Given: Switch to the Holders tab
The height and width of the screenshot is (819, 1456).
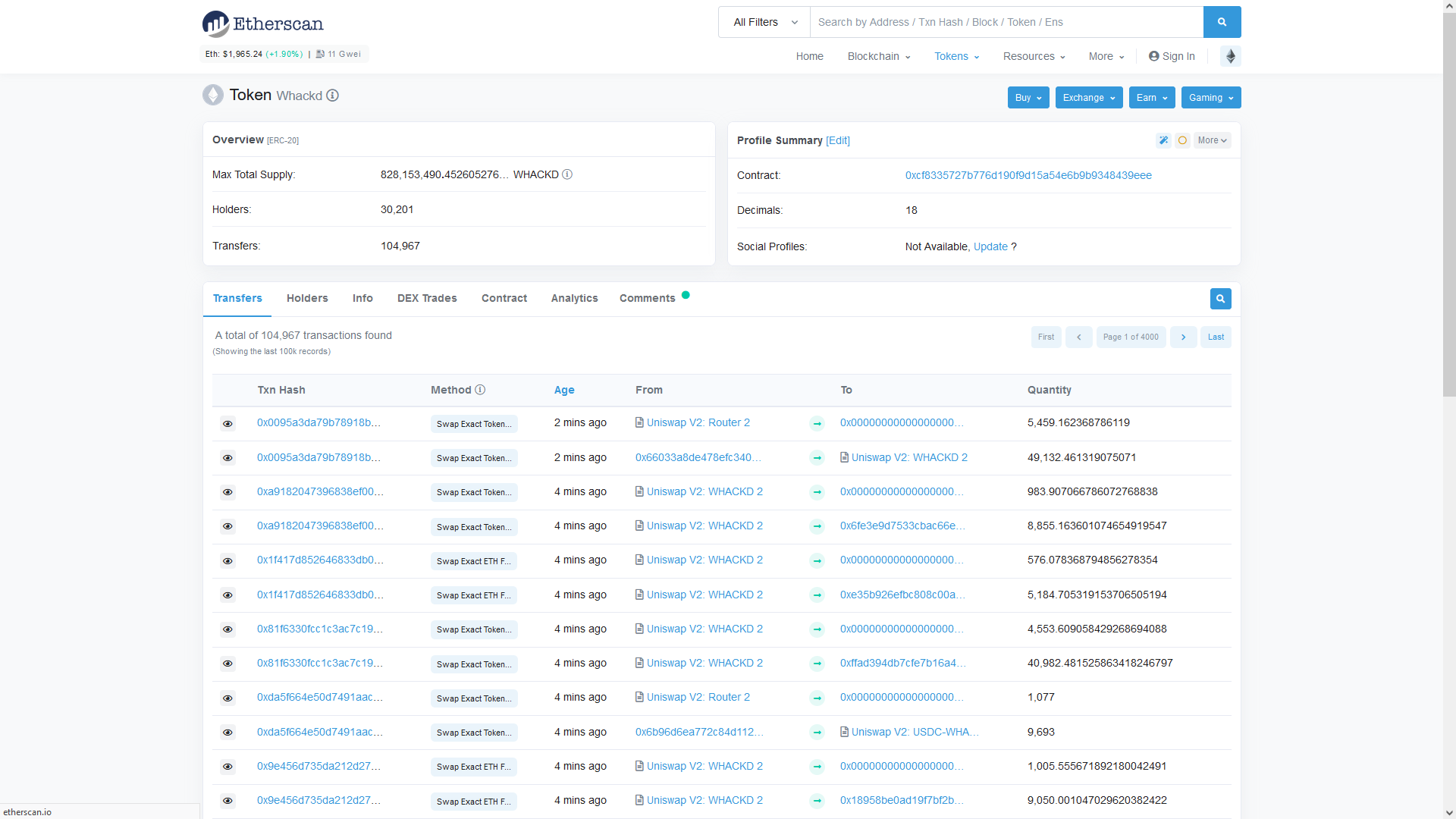Looking at the screenshot, I should [x=307, y=298].
